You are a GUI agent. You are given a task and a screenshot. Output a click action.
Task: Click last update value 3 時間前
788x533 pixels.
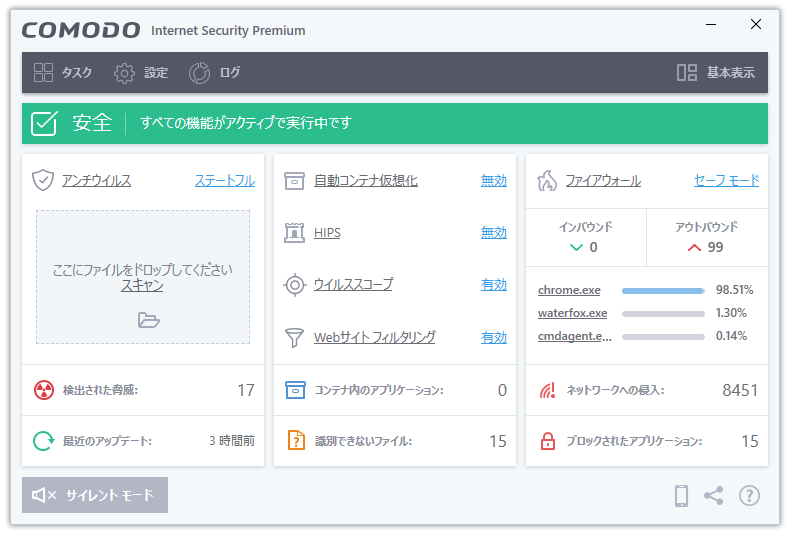232,441
